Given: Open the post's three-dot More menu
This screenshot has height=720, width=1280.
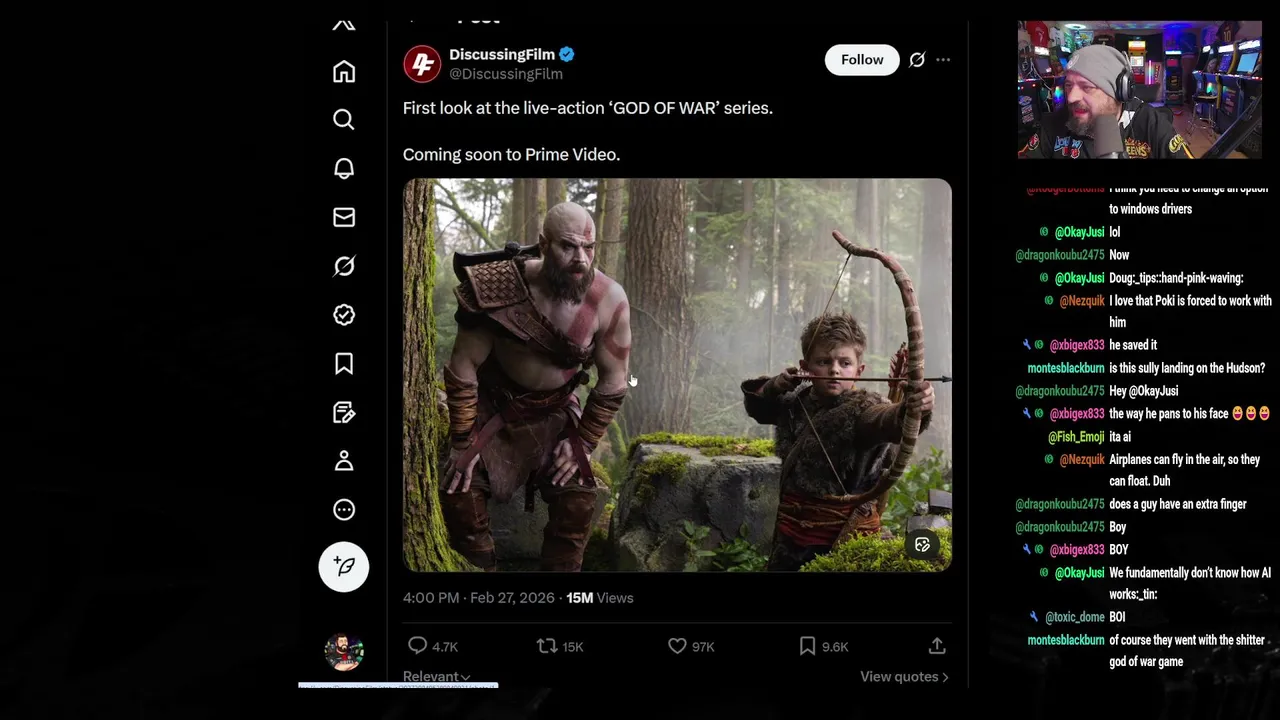Looking at the screenshot, I should pyautogui.click(x=943, y=60).
